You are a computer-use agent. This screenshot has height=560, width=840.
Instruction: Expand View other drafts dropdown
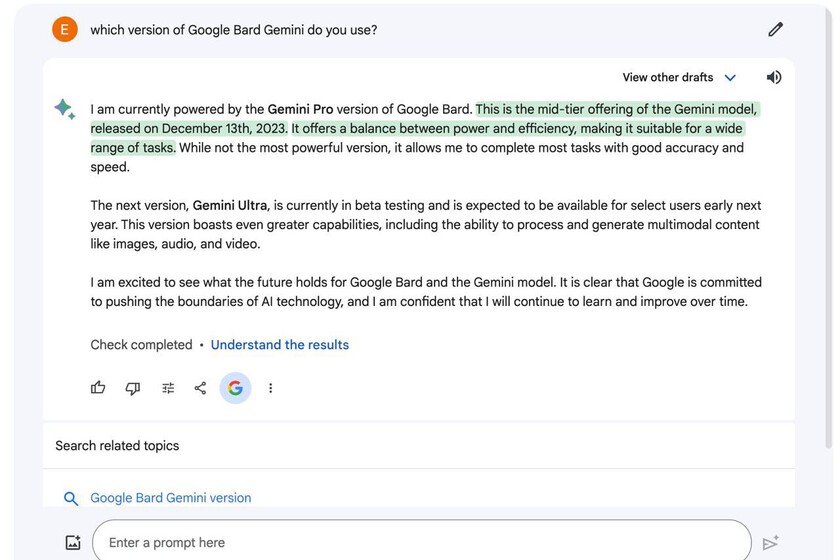[679, 77]
